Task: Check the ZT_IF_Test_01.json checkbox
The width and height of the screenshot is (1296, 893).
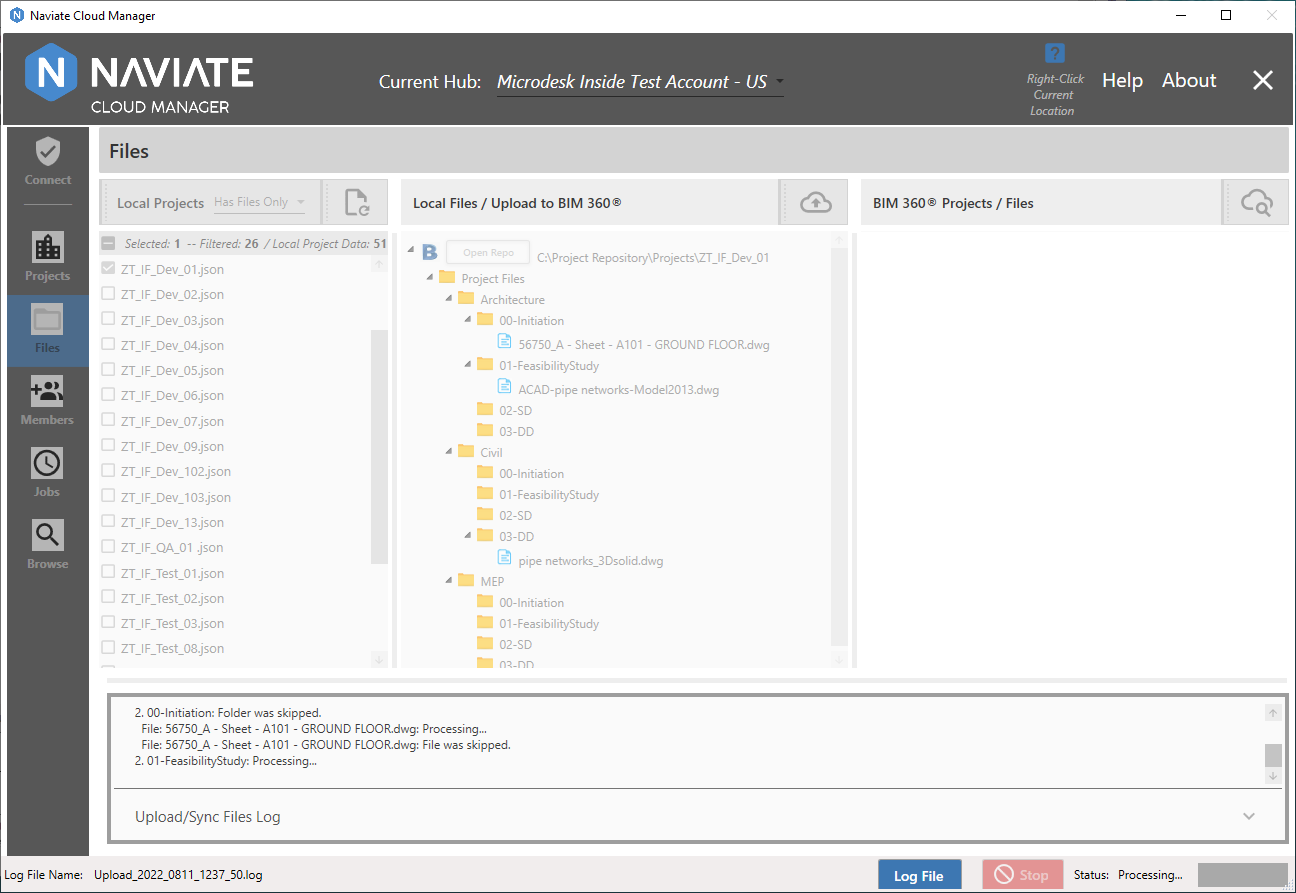Action: tap(109, 573)
